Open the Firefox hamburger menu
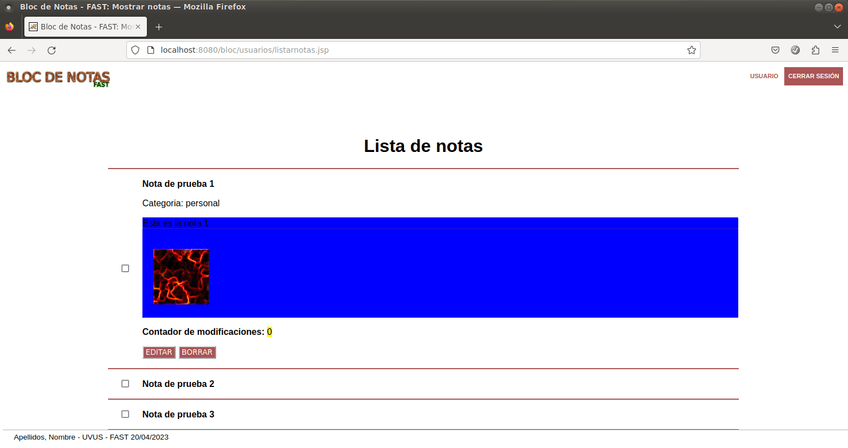Image resolution: width=848 pixels, height=448 pixels. click(835, 50)
